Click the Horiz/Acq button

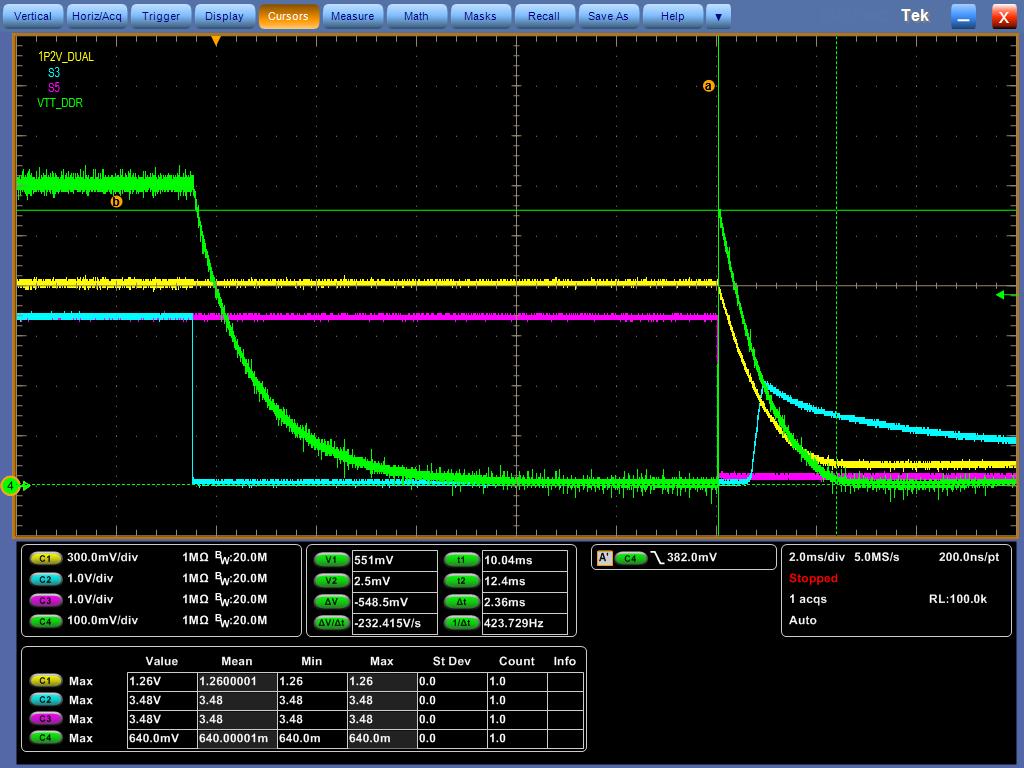click(x=97, y=16)
